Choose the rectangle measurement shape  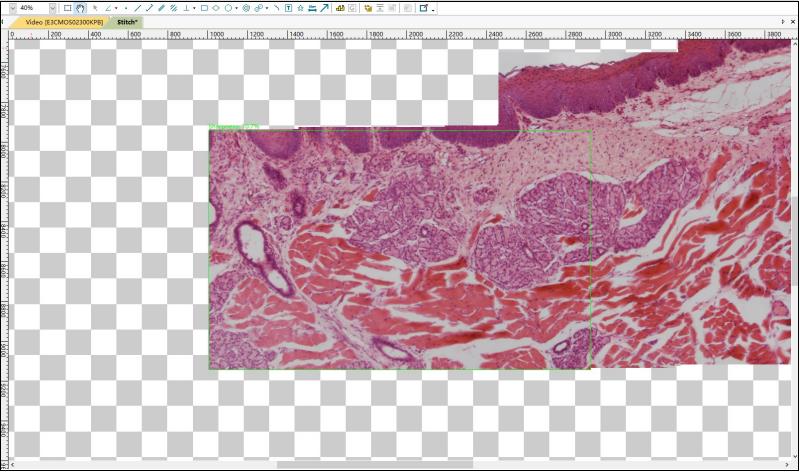(204, 7)
